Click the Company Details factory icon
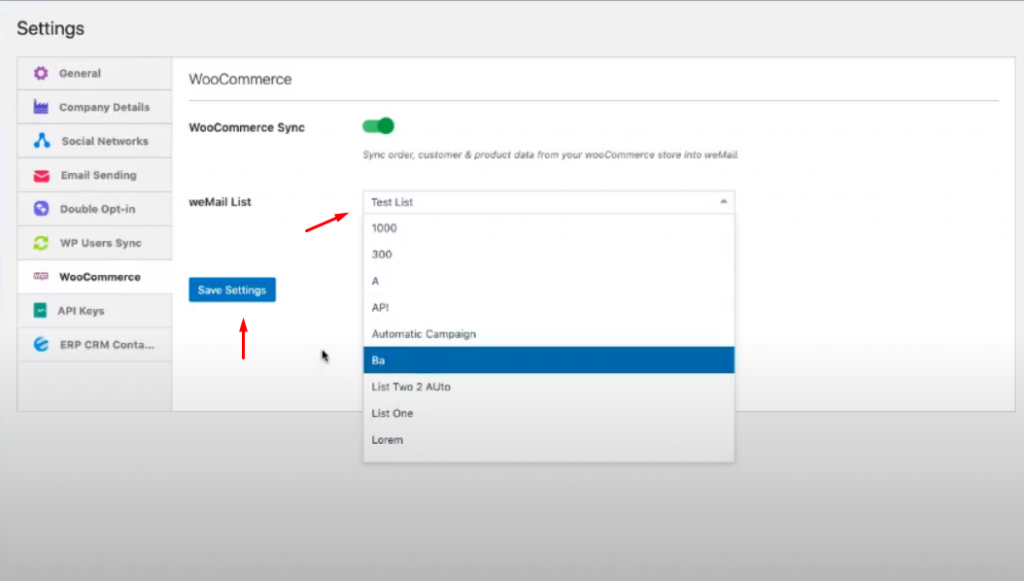The height and width of the screenshot is (581, 1024). (40, 107)
